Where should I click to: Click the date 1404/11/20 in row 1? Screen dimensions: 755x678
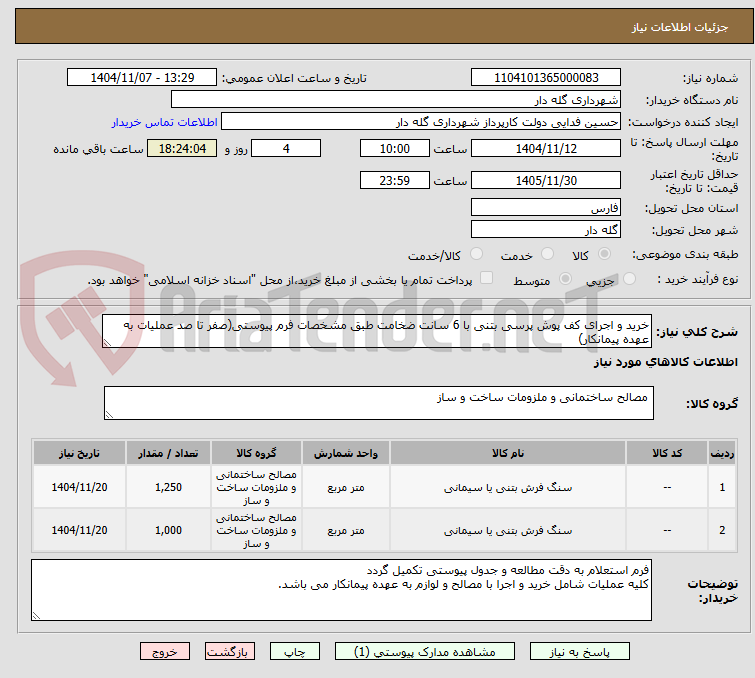pos(79,487)
